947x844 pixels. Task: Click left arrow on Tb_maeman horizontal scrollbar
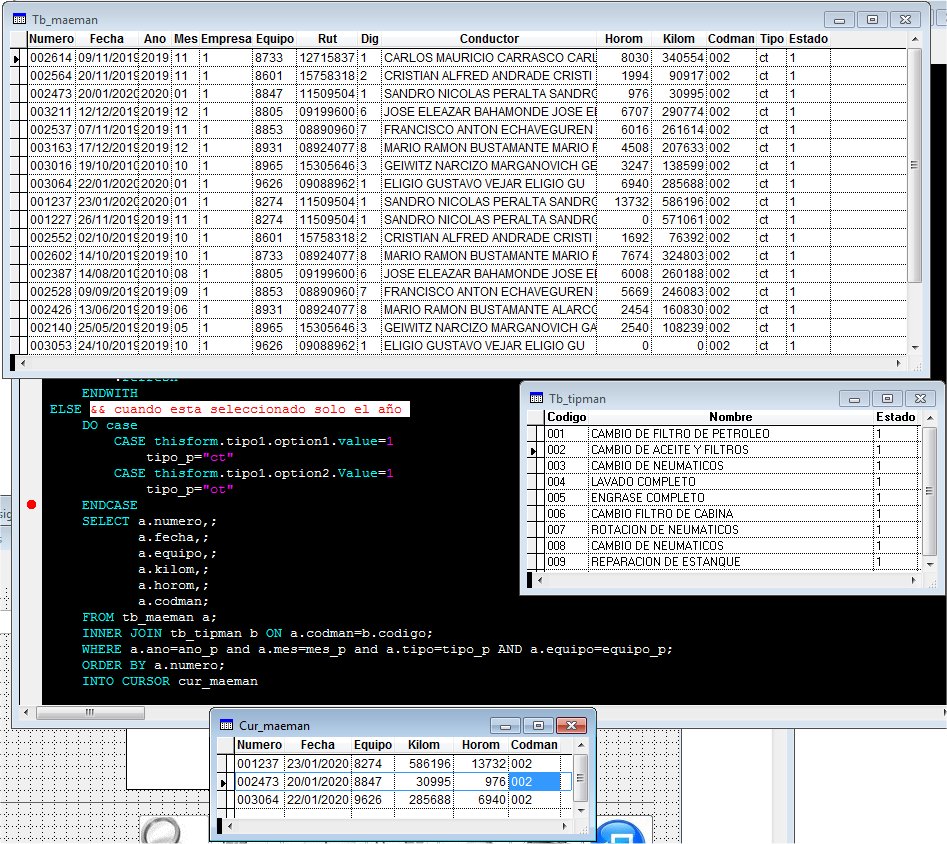[x=24, y=363]
